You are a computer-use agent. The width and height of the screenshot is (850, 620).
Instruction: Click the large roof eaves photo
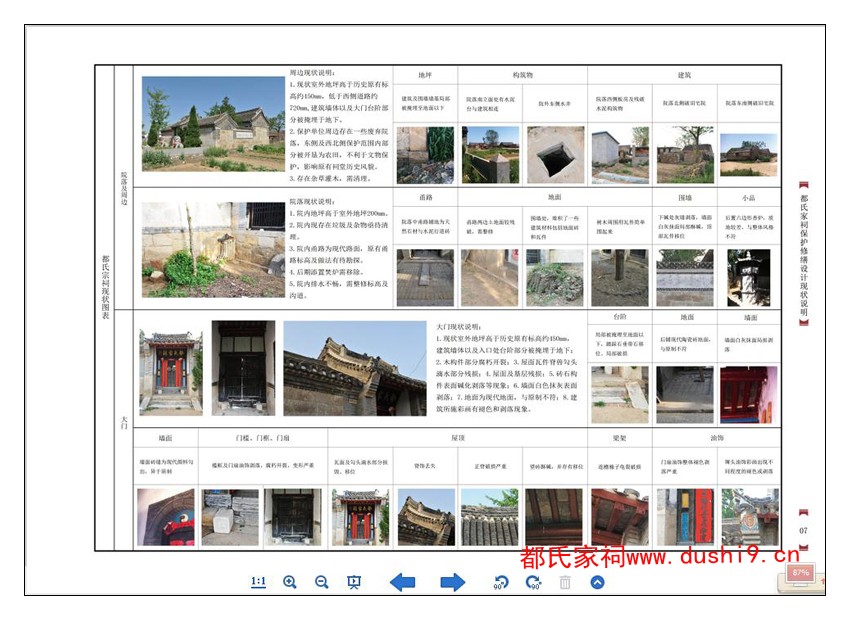coord(355,367)
